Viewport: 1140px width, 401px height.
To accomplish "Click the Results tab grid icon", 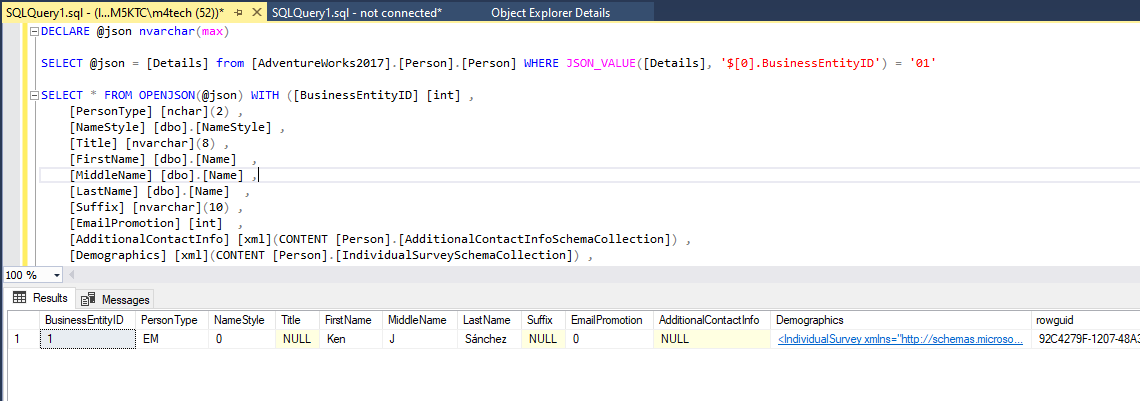I will 19,298.
